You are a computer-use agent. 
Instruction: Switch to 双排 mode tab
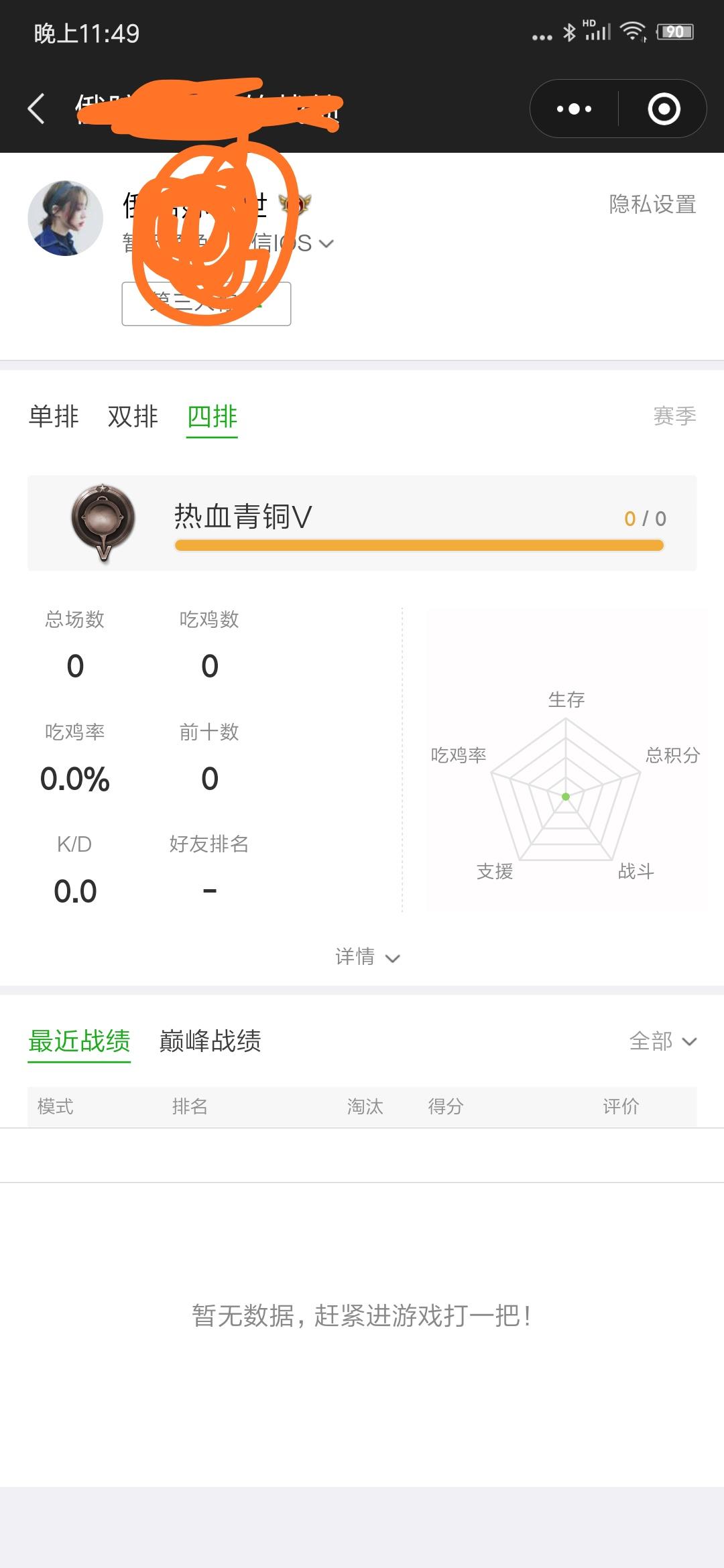pos(133,416)
